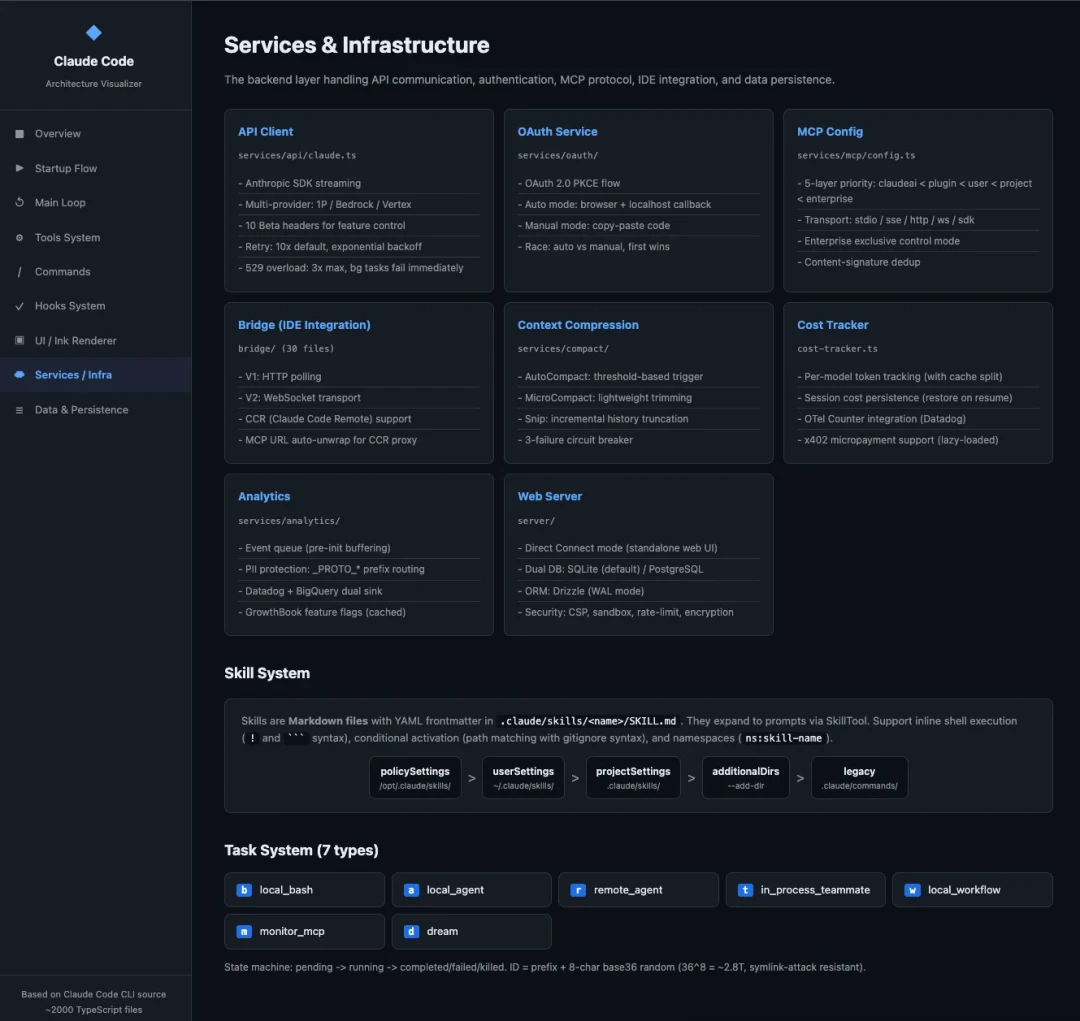The image size is (1080, 1021).
Task: Select the projectSettings skill source box
Action: coord(633,778)
